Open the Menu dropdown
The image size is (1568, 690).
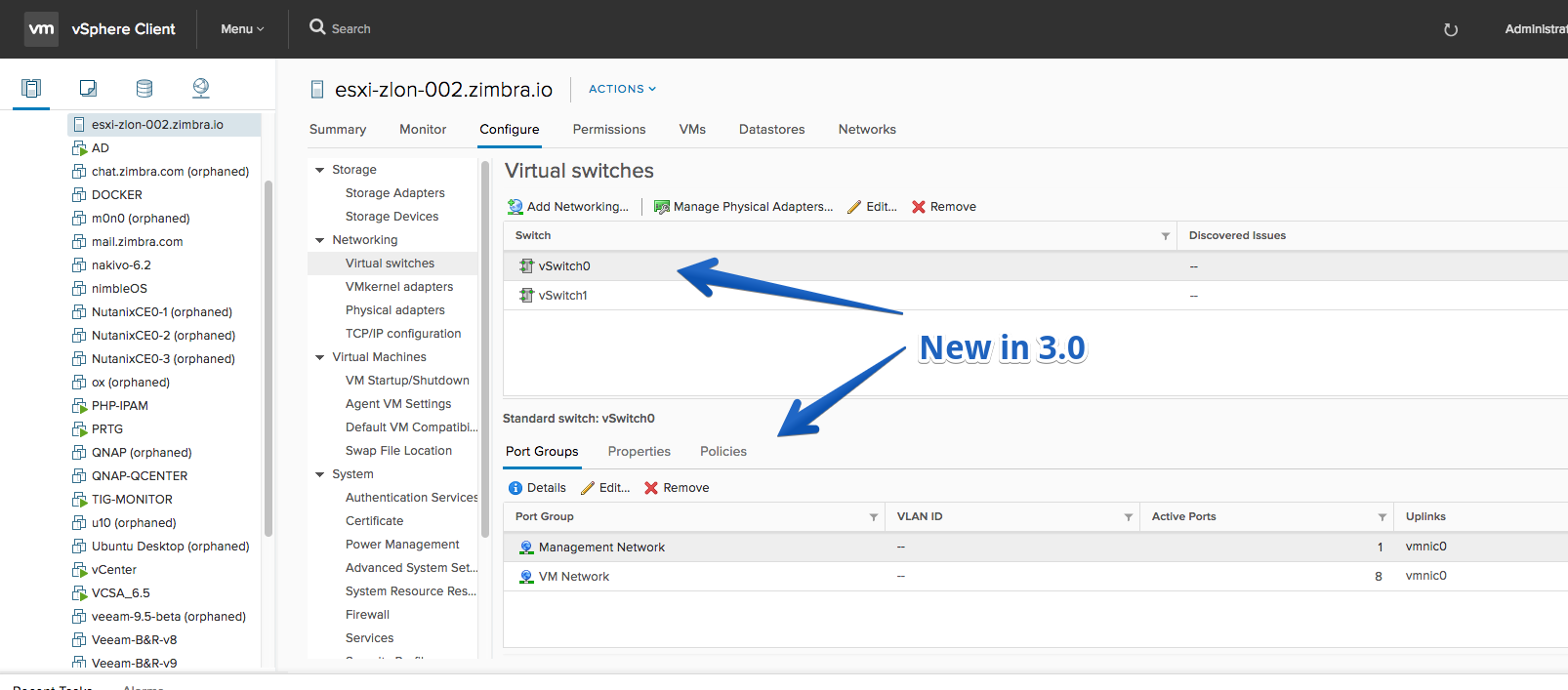click(242, 29)
